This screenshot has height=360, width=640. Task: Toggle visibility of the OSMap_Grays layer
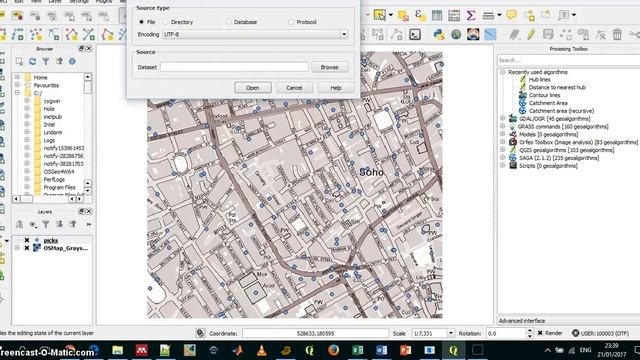tap(27, 248)
